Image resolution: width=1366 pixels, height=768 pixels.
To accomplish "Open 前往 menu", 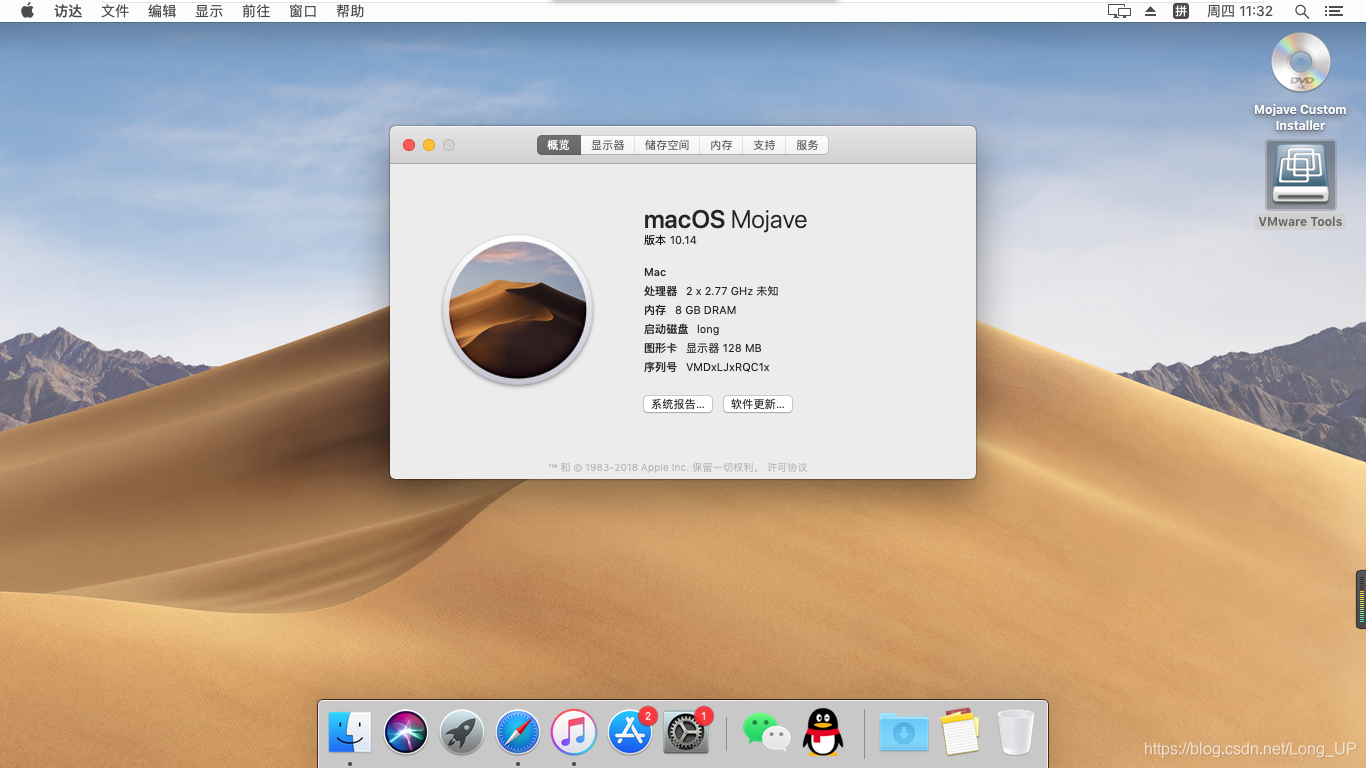I will (256, 11).
